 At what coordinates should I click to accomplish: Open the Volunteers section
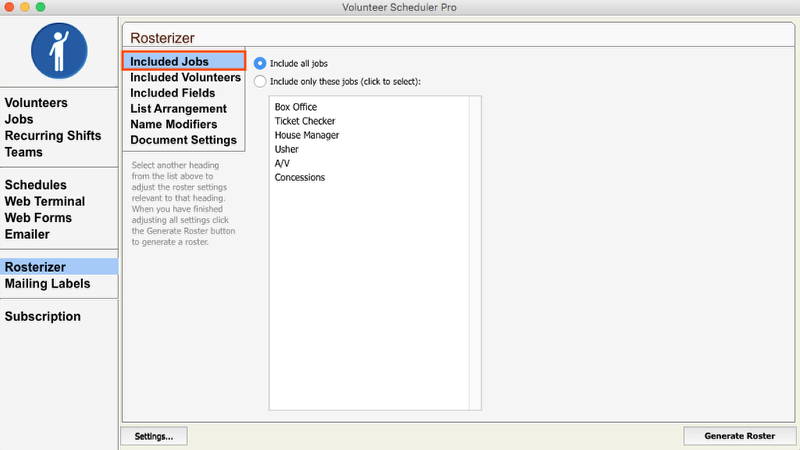(36, 103)
